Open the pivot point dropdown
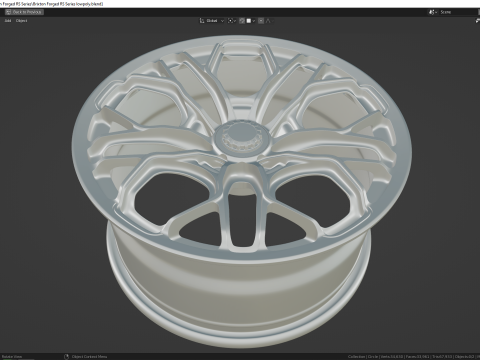 (x=232, y=21)
